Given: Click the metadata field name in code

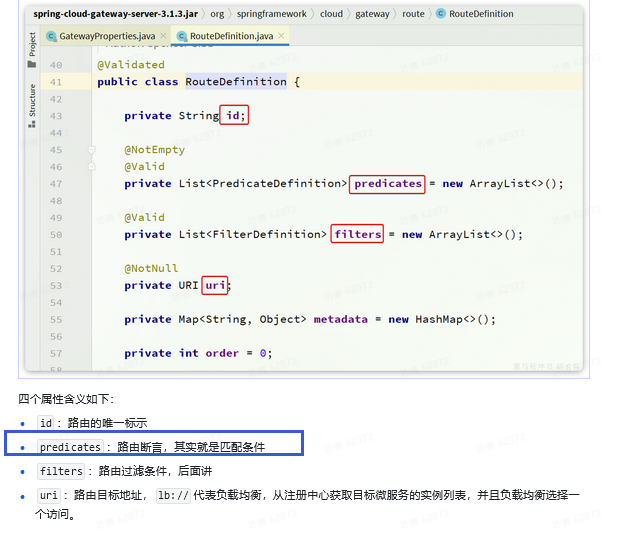Looking at the screenshot, I should point(341,319).
